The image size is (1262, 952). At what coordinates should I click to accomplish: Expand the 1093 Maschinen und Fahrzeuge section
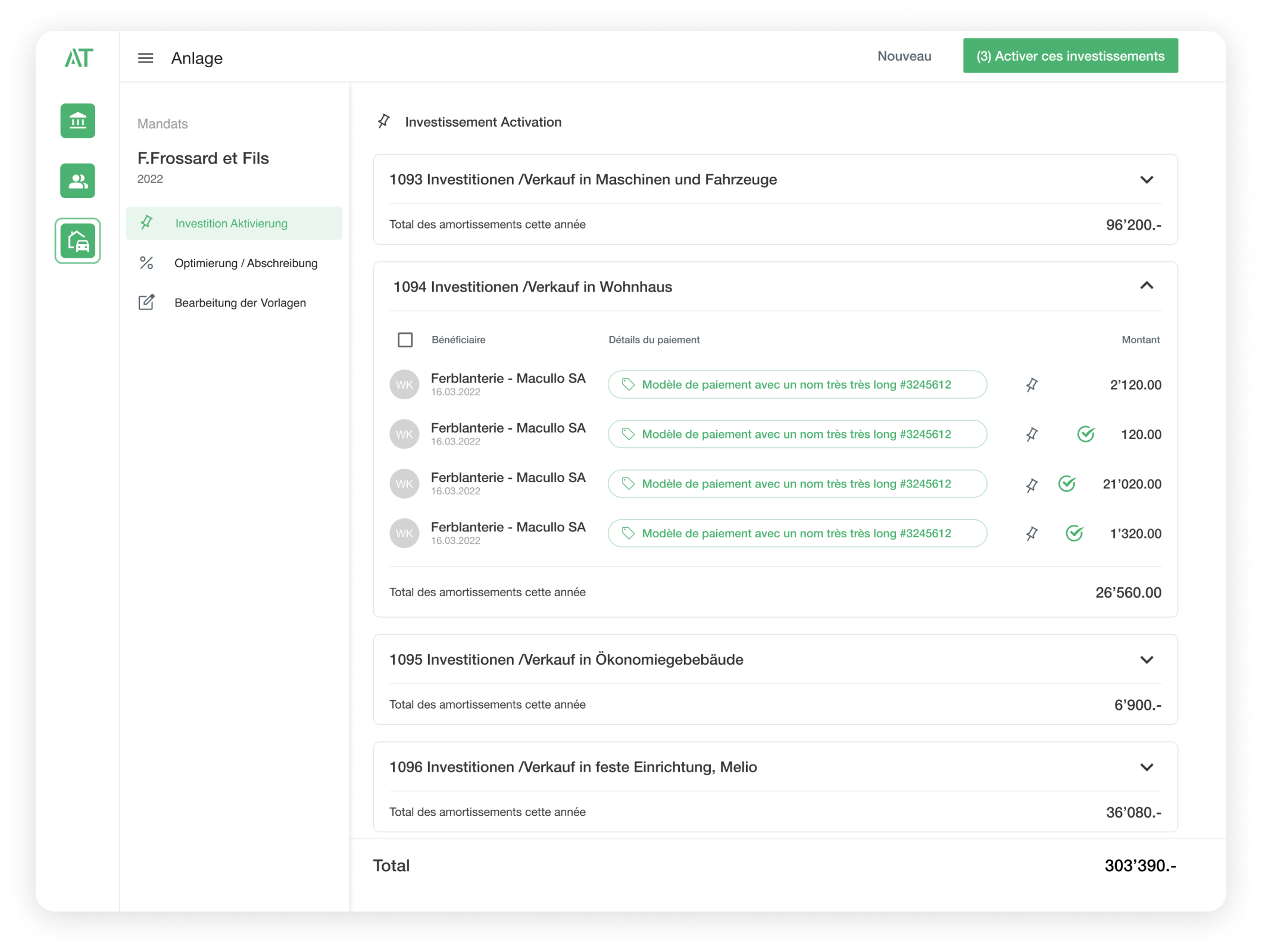[1147, 180]
